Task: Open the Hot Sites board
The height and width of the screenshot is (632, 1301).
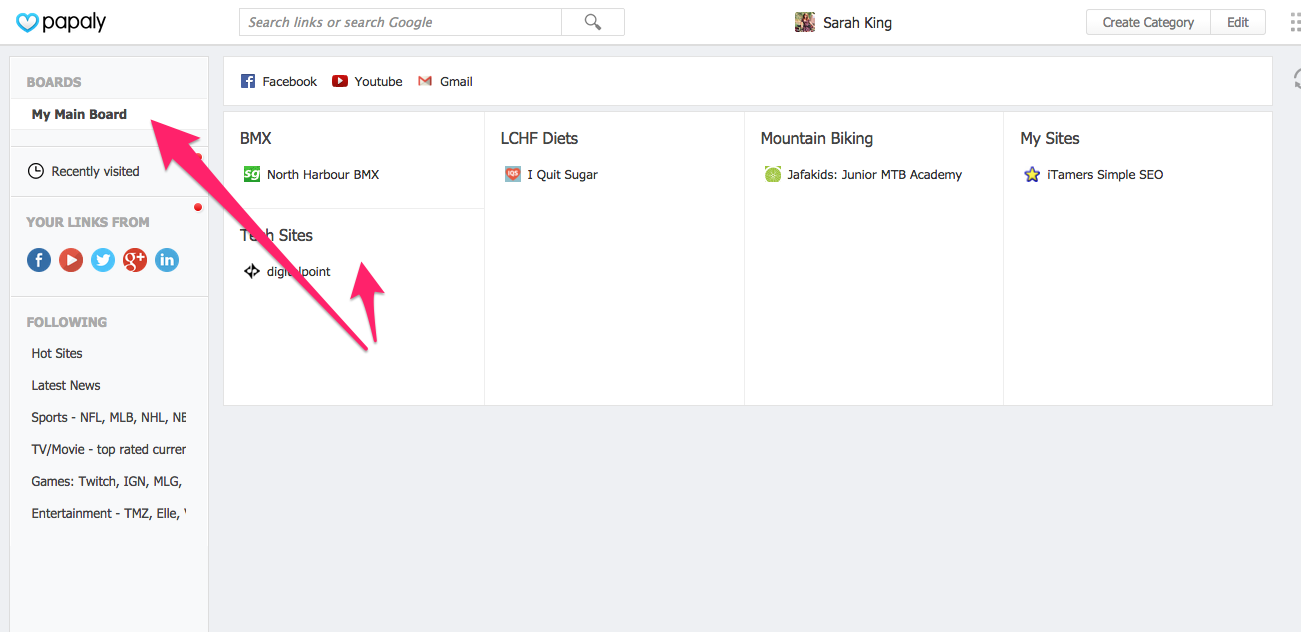Action: coord(57,353)
